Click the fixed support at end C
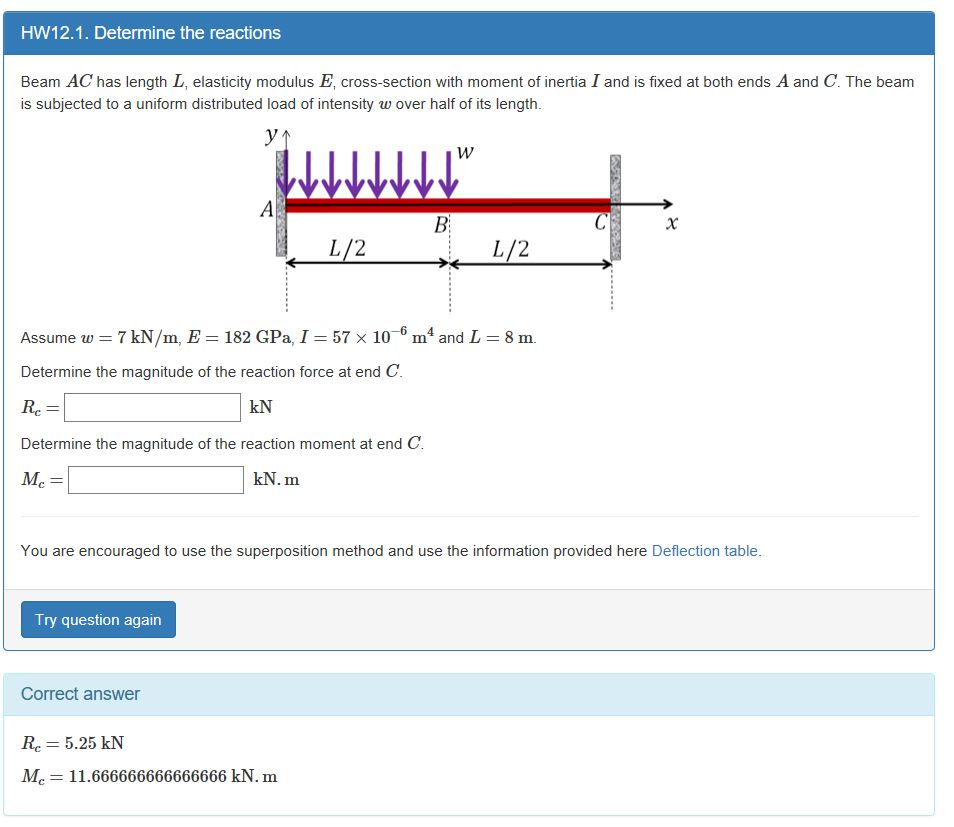The image size is (954, 827). [x=615, y=207]
